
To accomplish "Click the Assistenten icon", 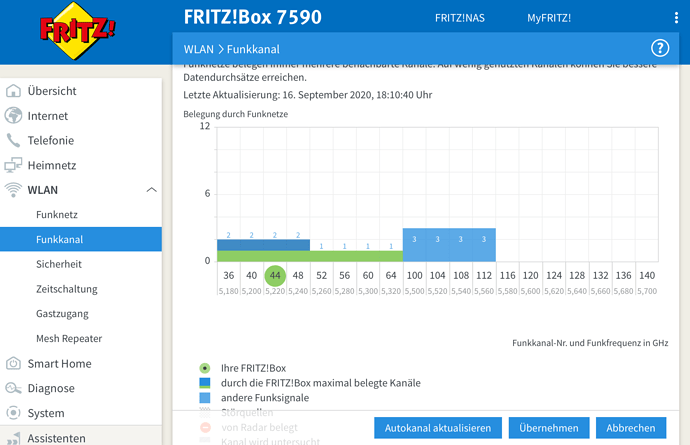I will pyautogui.click(x=13, y=438).
